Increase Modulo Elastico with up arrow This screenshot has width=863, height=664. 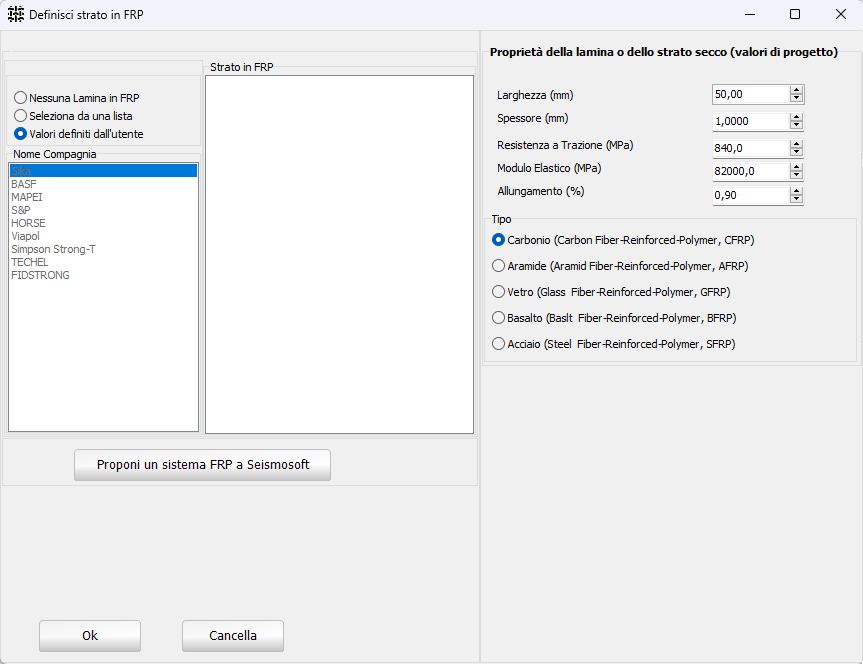click(x=796, y=167)
